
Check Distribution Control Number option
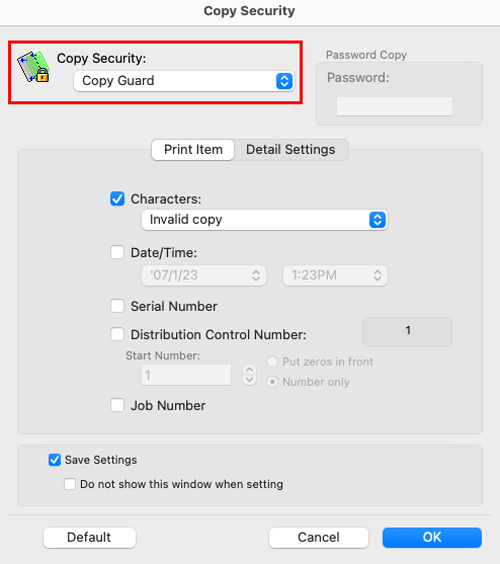point(117,334)
